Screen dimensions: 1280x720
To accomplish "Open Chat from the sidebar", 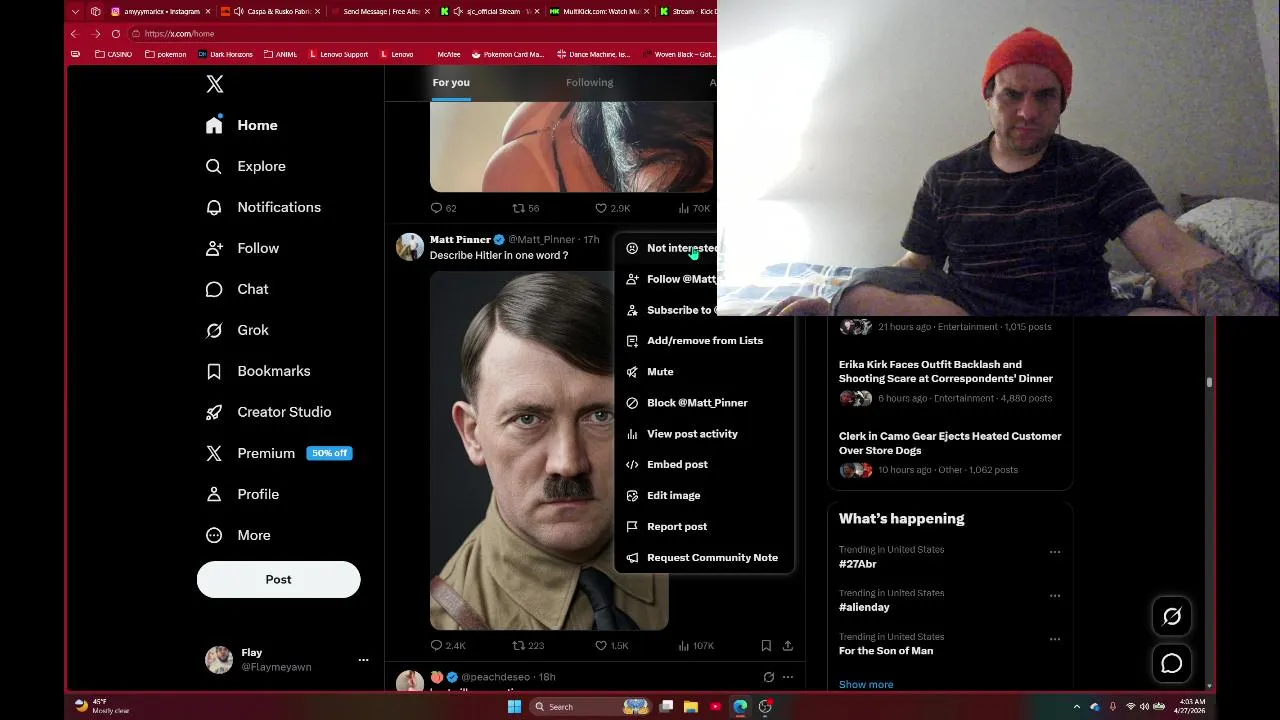I will coord(237,289).
